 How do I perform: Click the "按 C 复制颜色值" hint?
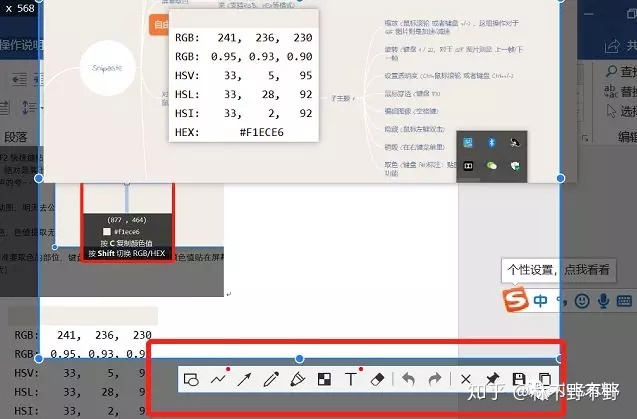click(126, 243)
